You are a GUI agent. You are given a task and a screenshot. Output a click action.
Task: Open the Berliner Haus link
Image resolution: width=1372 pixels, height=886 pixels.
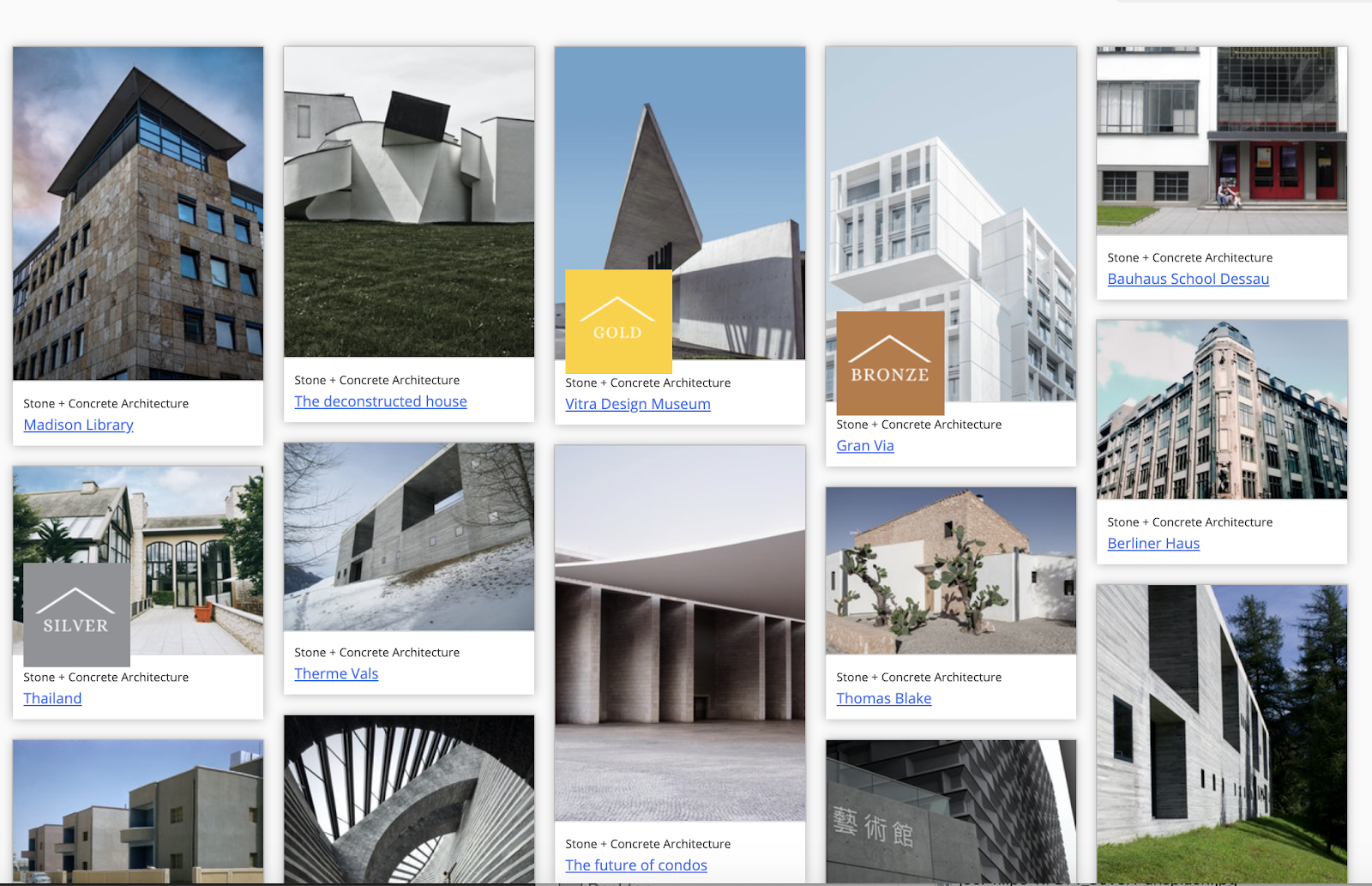pos(1152,543)
